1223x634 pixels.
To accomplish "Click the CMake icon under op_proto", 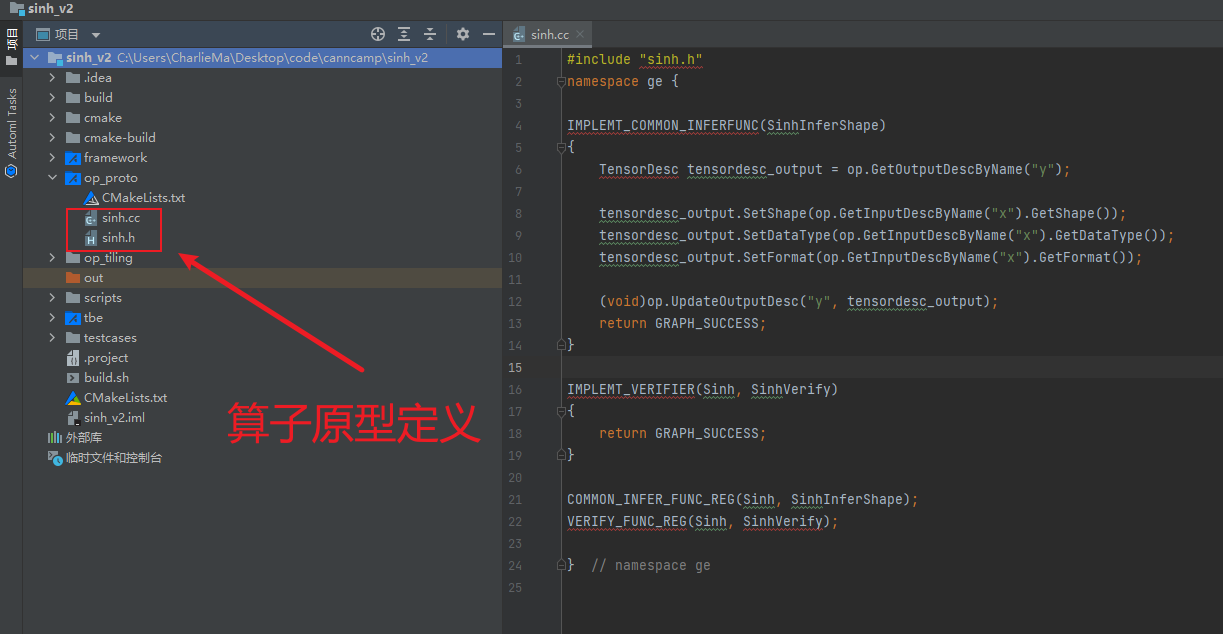I will pos(91,198).
